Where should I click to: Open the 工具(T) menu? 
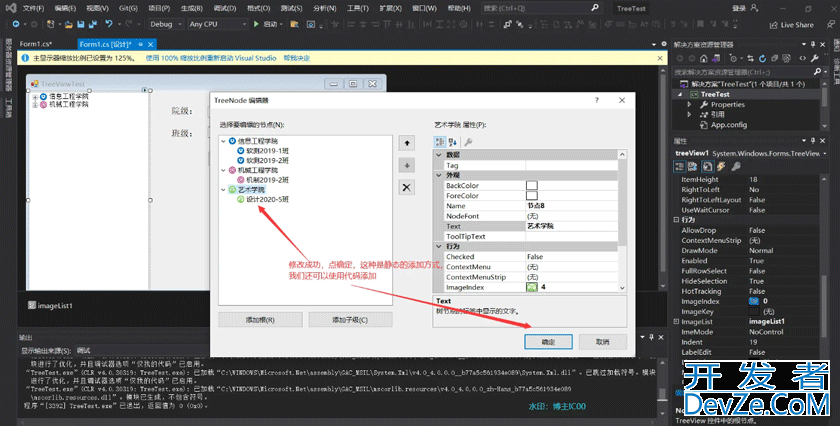[x=358, y=8]
